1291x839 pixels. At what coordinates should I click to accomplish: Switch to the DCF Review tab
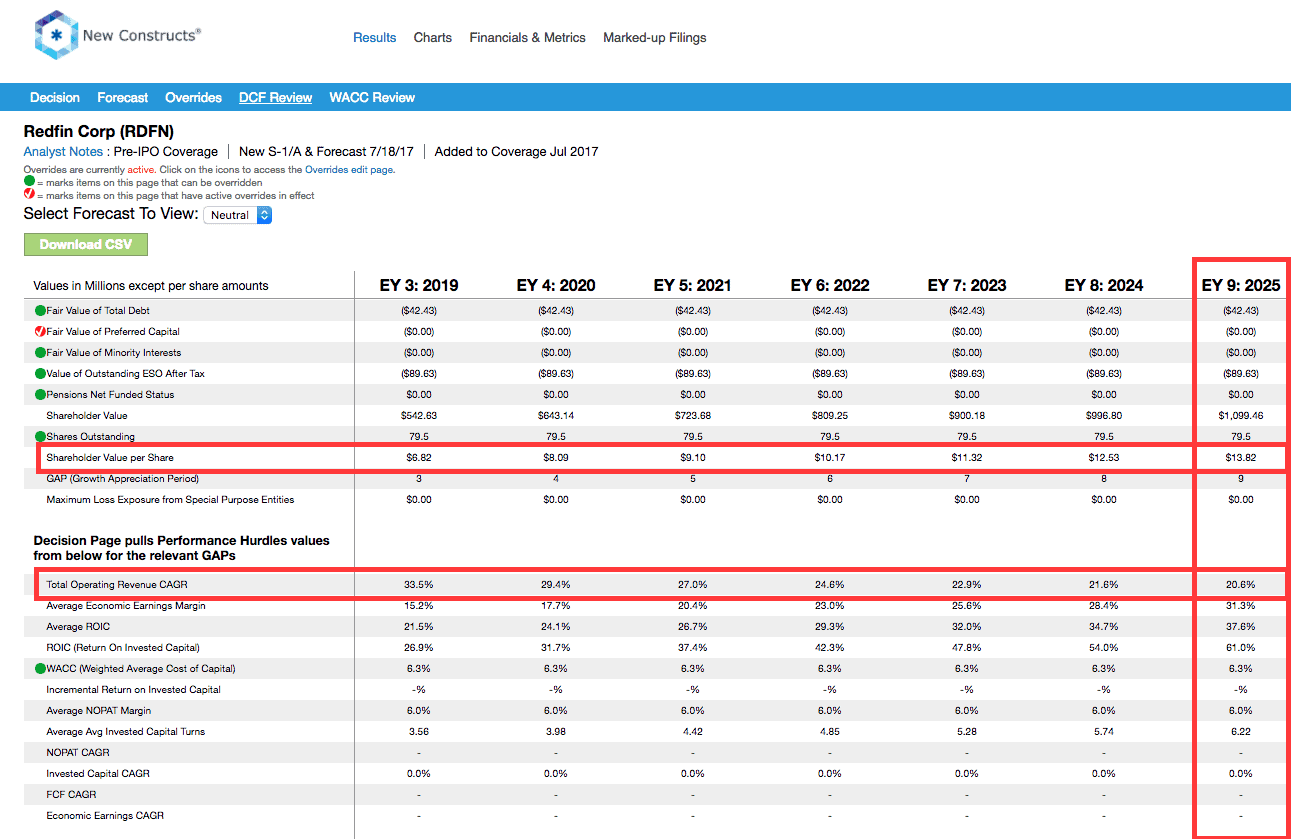pos(276,97)
